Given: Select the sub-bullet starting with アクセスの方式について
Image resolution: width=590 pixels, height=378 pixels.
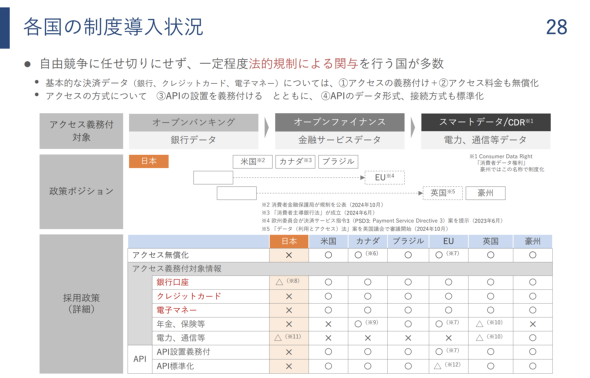Looking at the screenshot, I should coord(265,96).
